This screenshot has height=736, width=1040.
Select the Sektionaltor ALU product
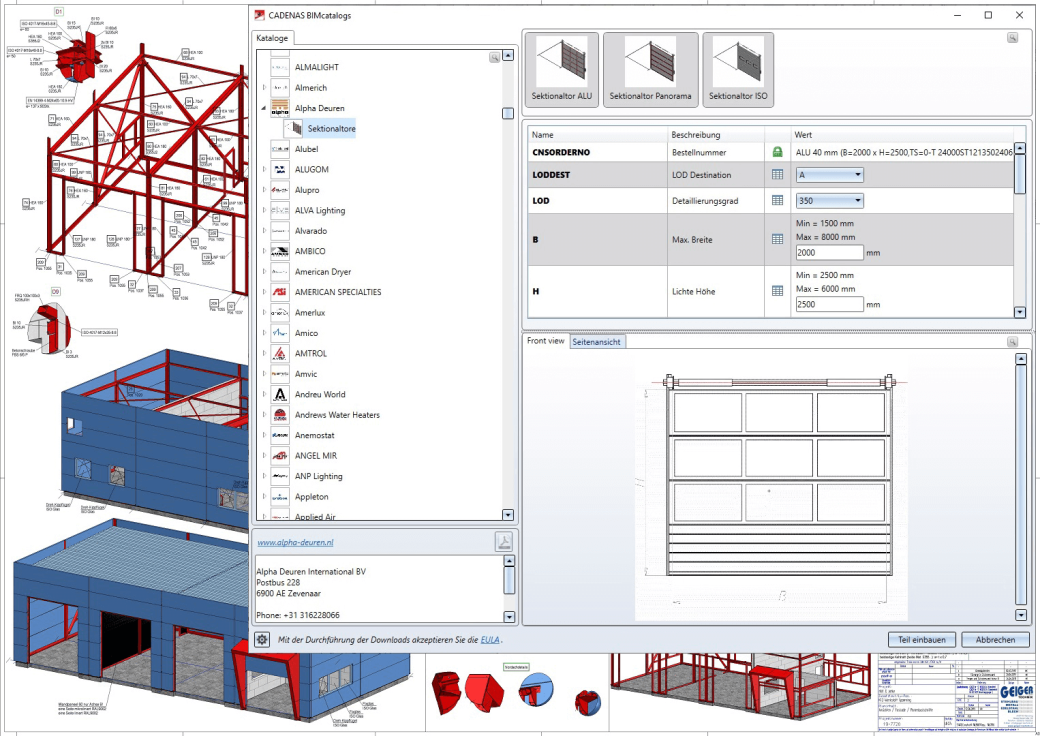(x=562, y=70)
